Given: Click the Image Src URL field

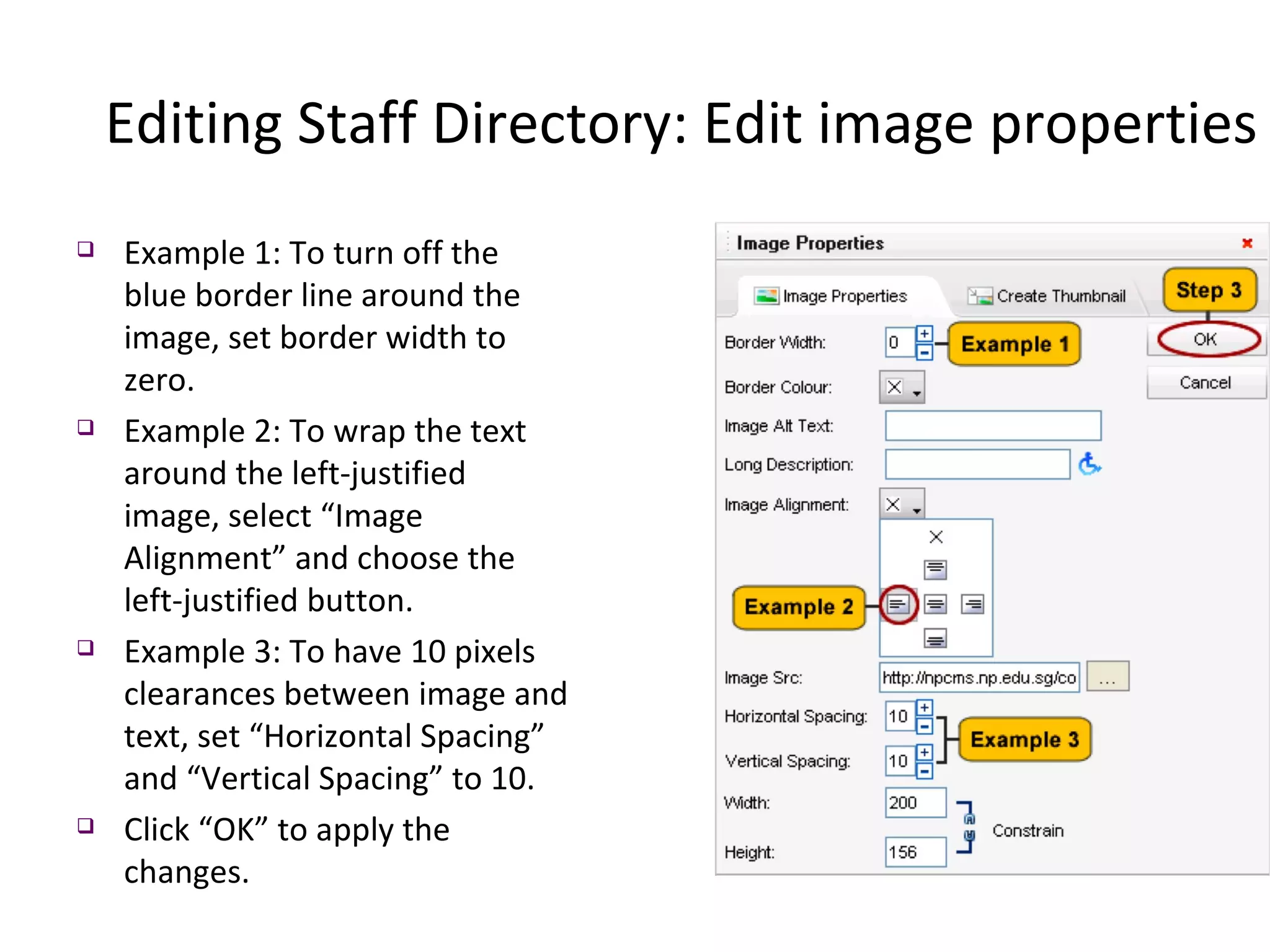Looking at the screenshot, I should pyautogui.click(x=979, y=677).
